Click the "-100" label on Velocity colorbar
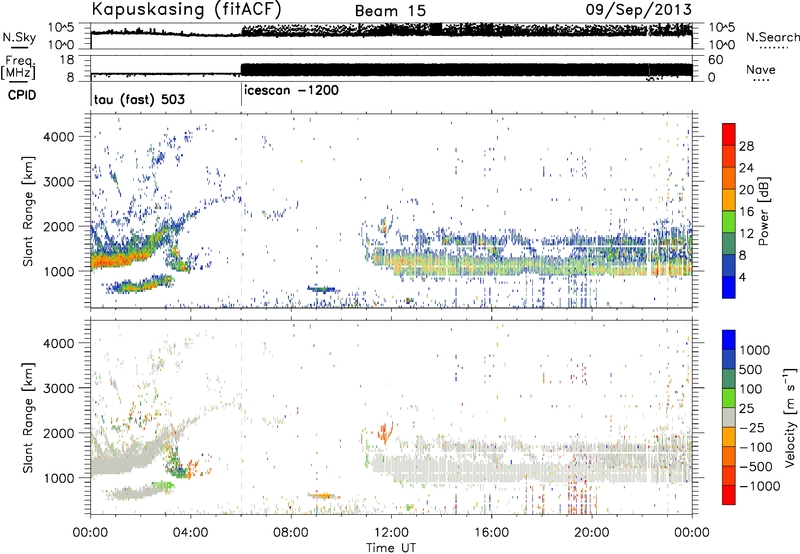 pyautogui.click(x=756, y=447)
